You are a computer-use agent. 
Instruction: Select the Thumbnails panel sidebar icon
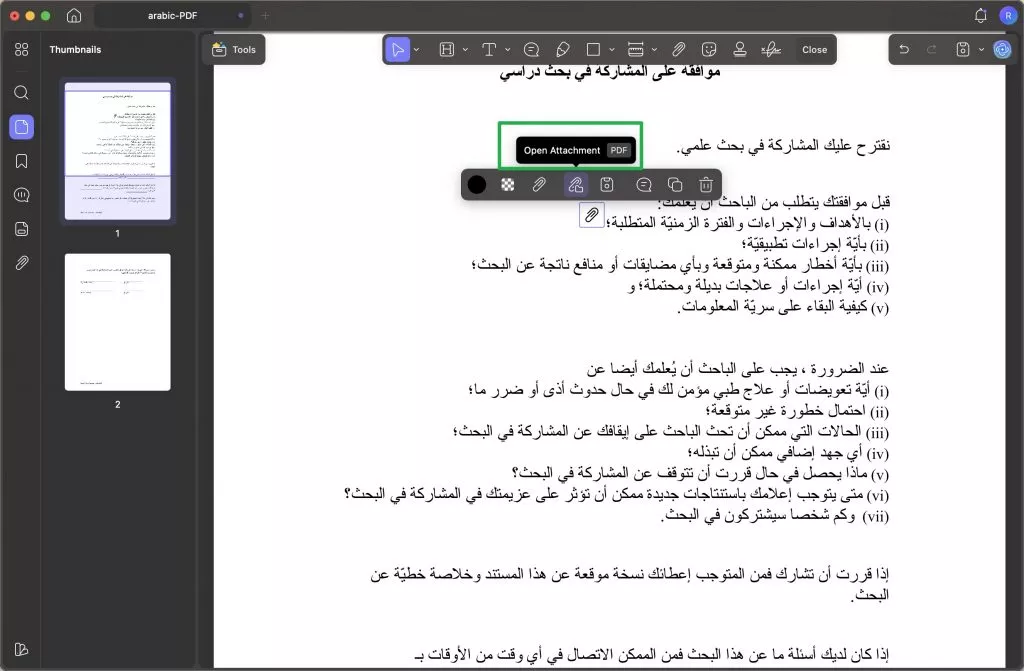click(22, 127)
